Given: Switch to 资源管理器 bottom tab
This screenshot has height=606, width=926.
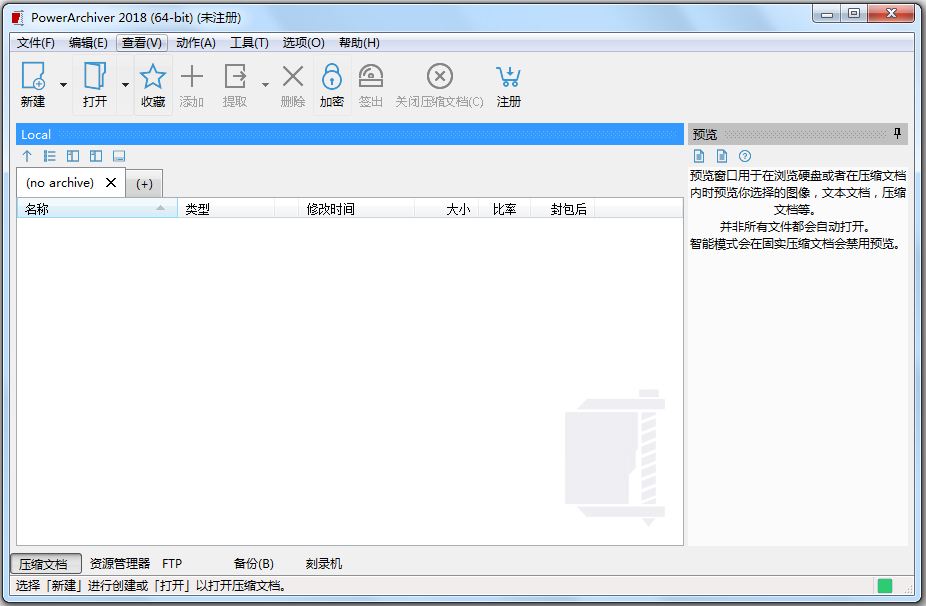Looking at the screenshot, I should (x=120, y=563).
